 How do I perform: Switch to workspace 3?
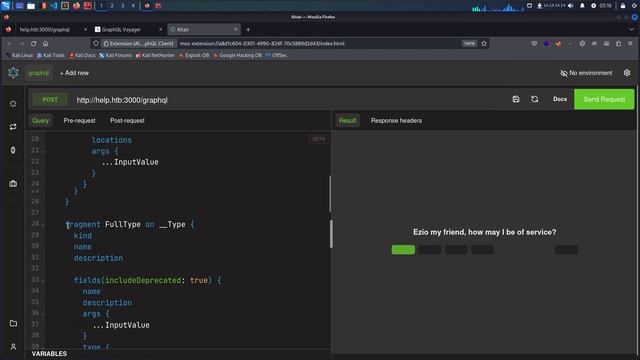(x=122, y=6)
